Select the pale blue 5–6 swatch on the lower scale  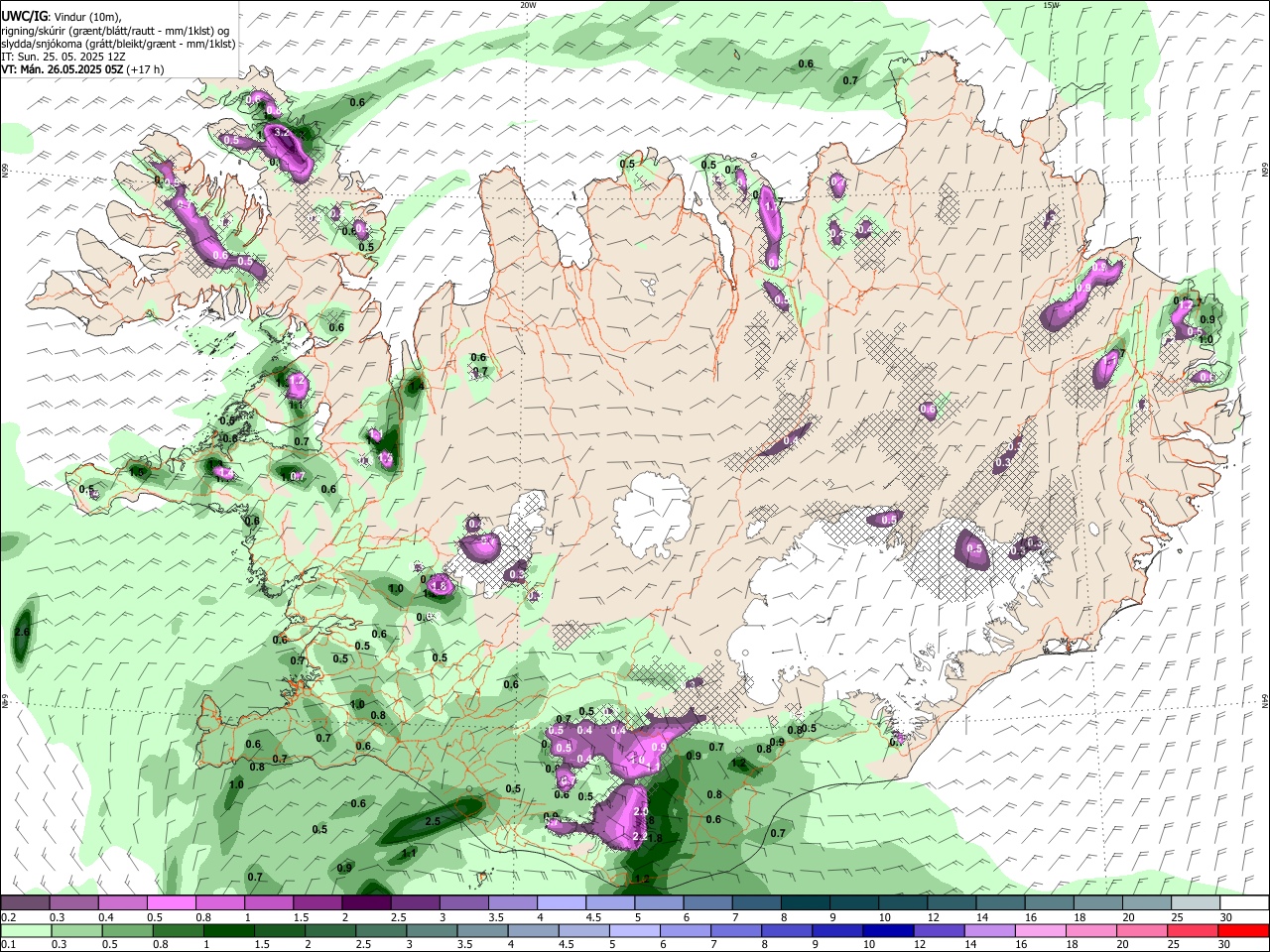635,931
